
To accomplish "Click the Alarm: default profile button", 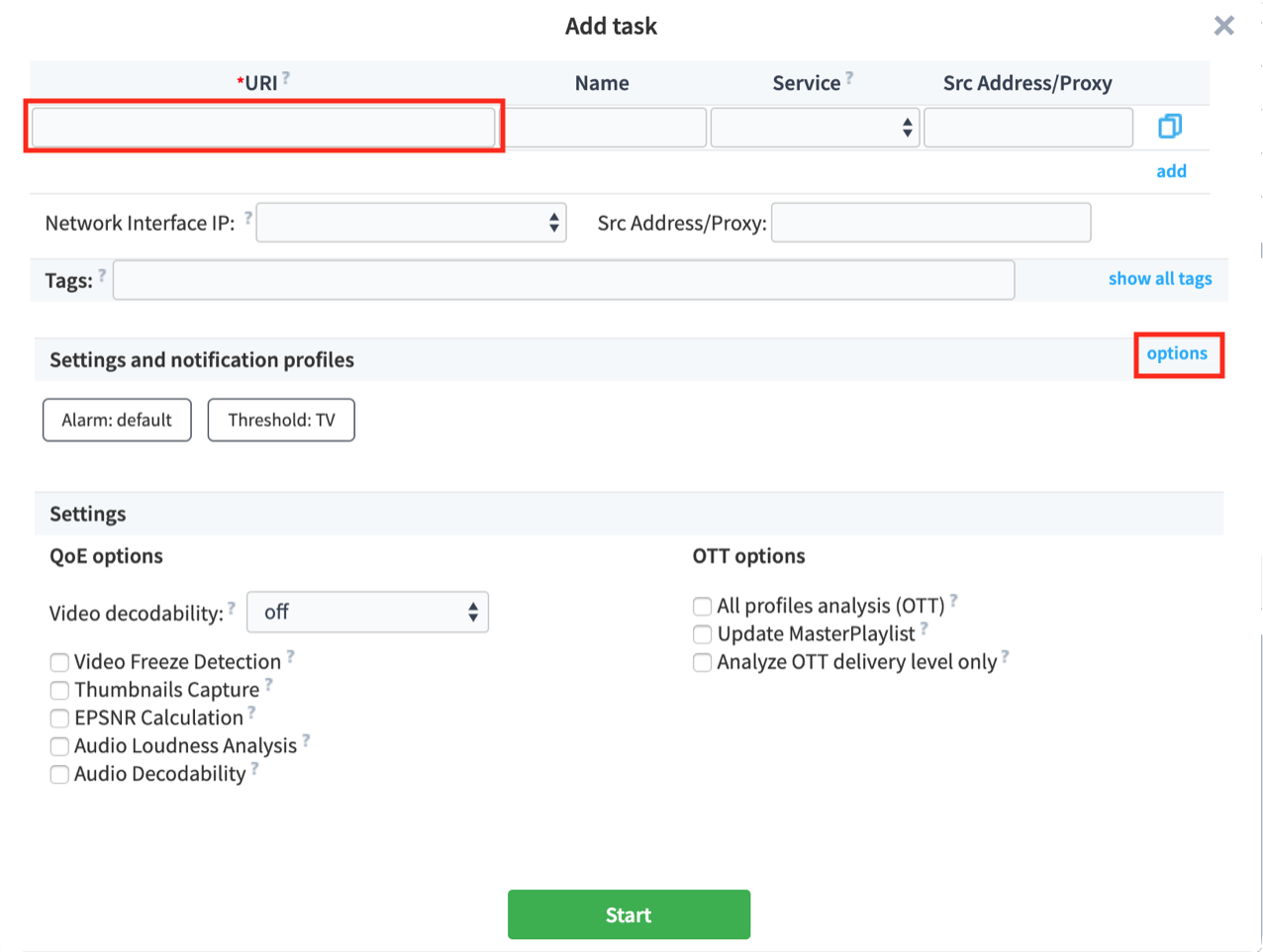I will [x=117, y=421].
